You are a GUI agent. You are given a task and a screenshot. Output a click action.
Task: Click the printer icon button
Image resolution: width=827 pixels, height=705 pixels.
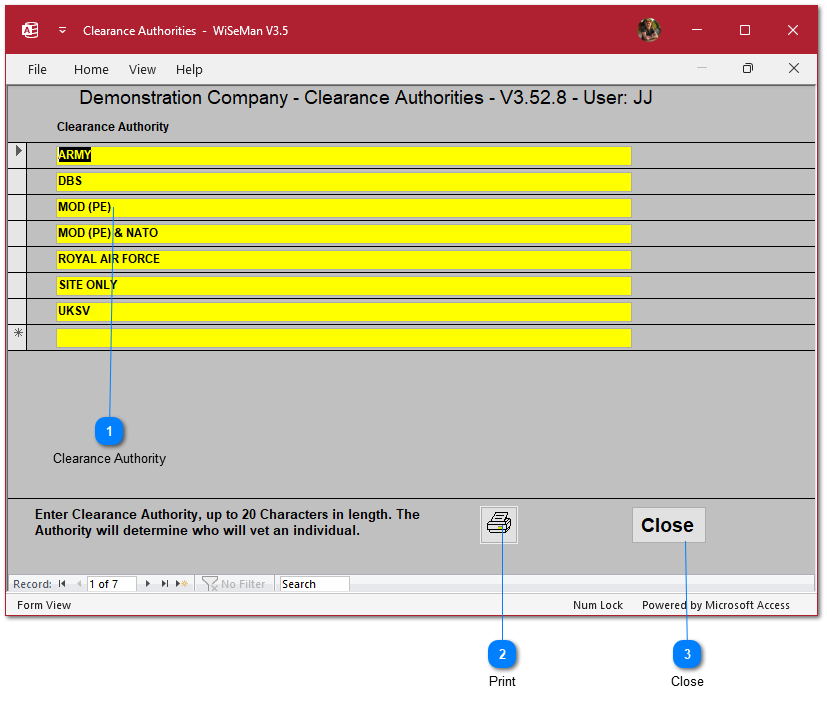click(x=498, y=524)
